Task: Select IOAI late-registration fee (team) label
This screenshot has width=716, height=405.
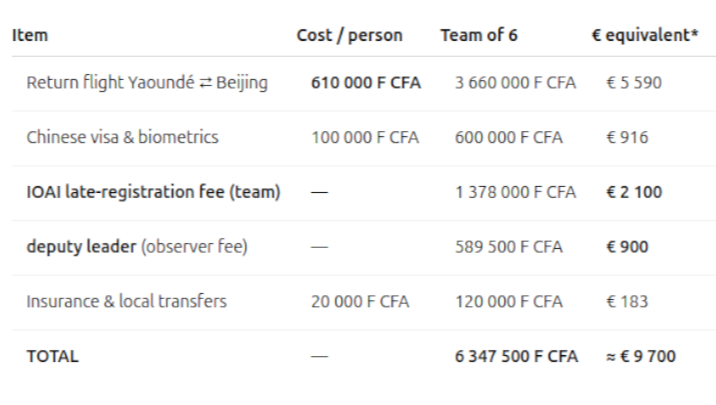Action: point(153,192)
